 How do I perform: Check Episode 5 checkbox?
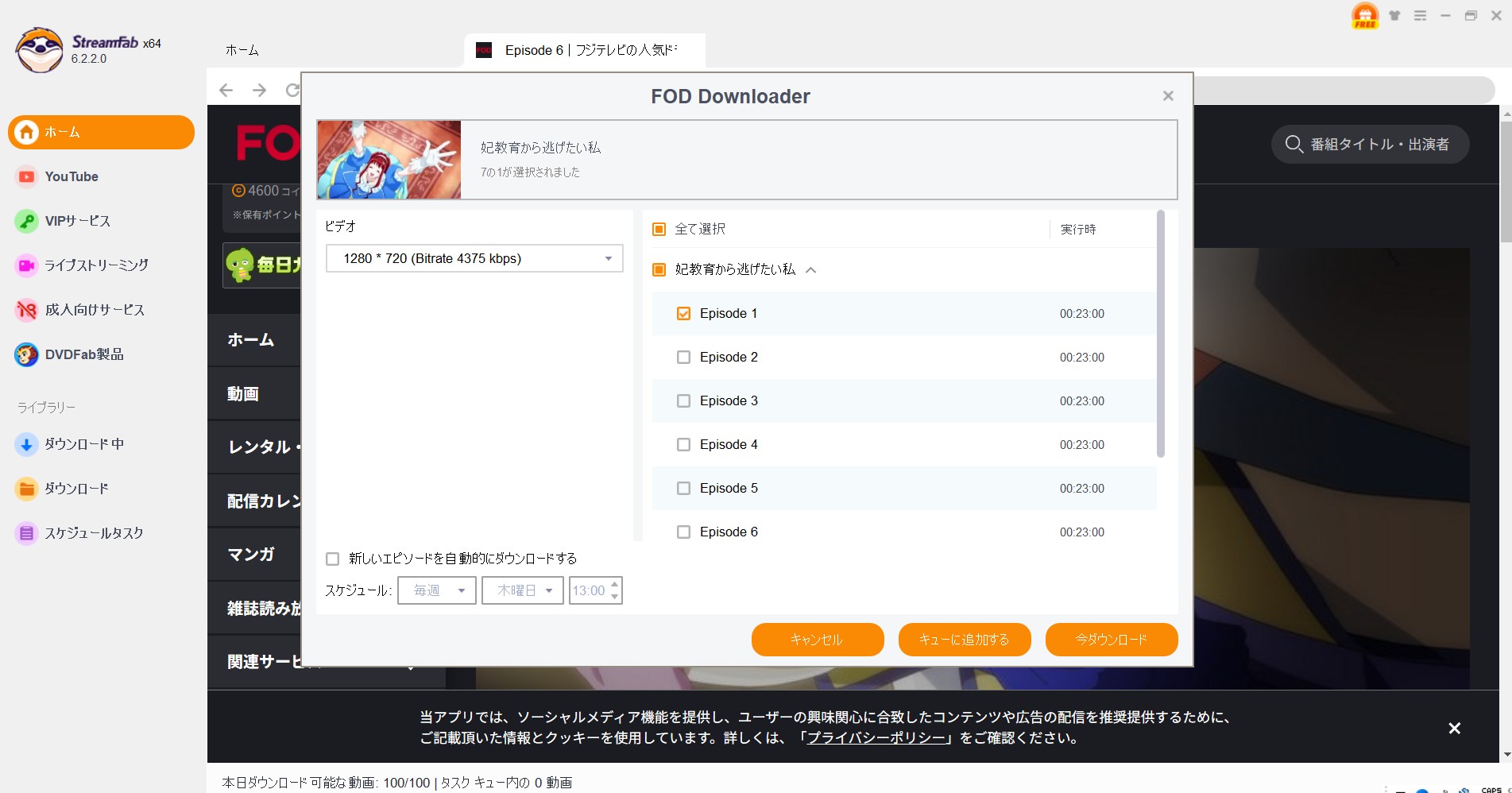tap(683, 489)
